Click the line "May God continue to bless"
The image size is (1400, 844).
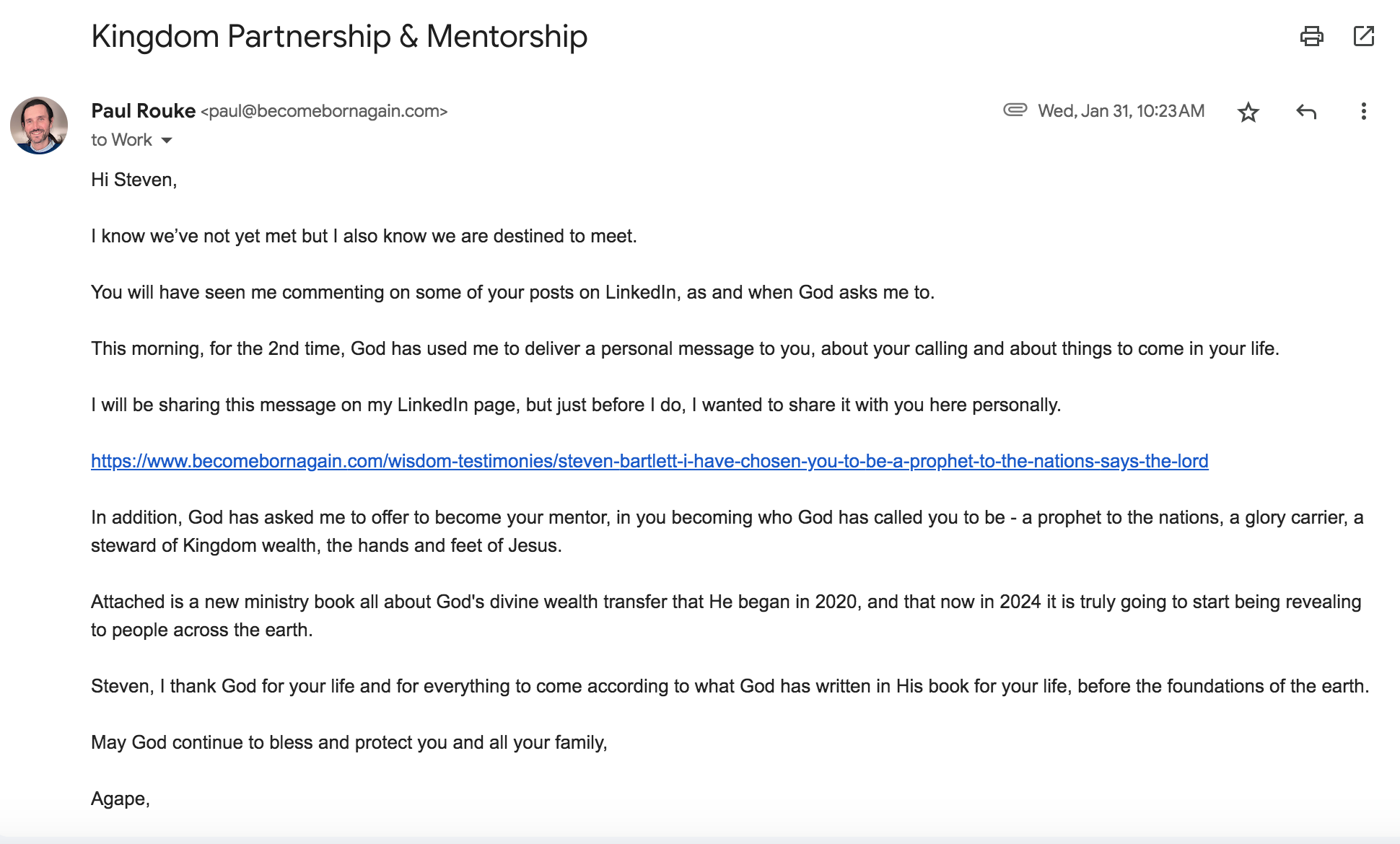(349, 742)
